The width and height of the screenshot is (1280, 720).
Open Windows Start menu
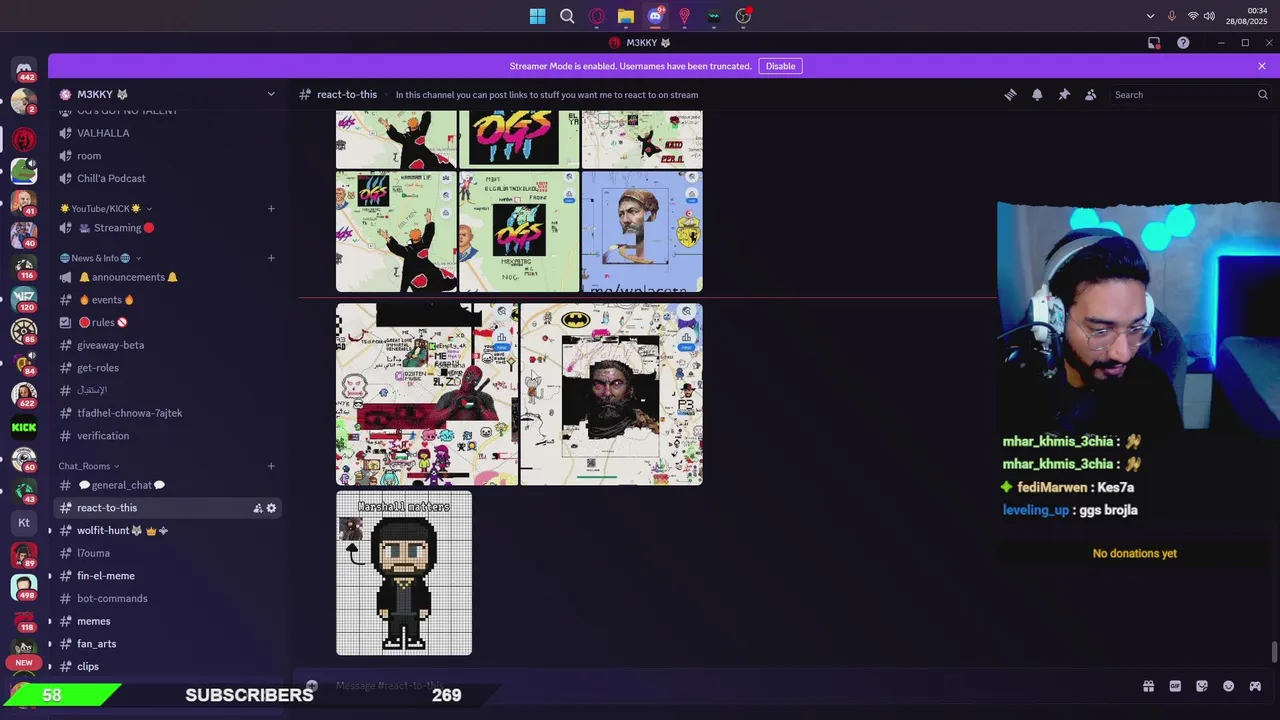pos(538,16)
